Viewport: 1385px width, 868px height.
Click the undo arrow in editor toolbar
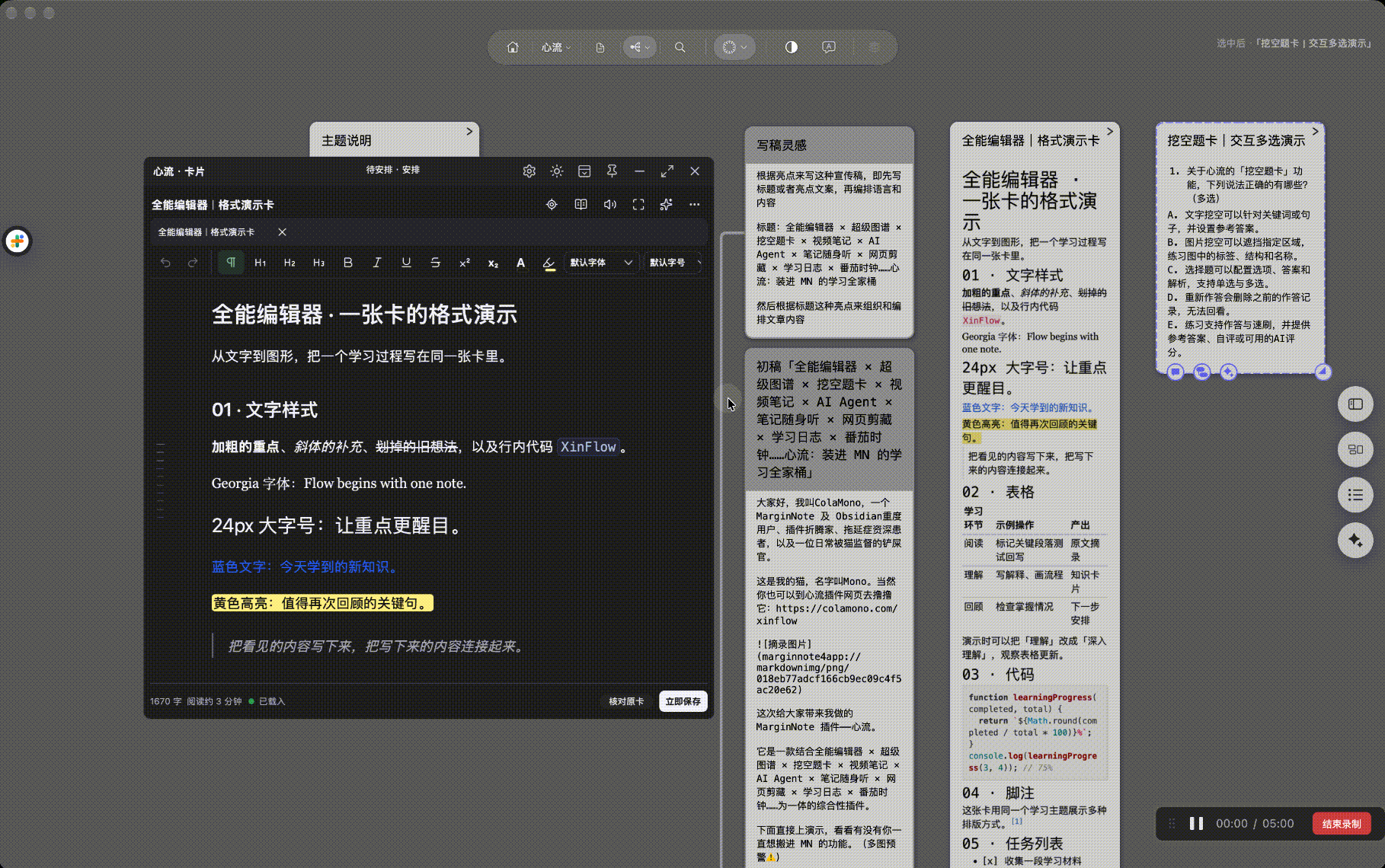(165, 263)
